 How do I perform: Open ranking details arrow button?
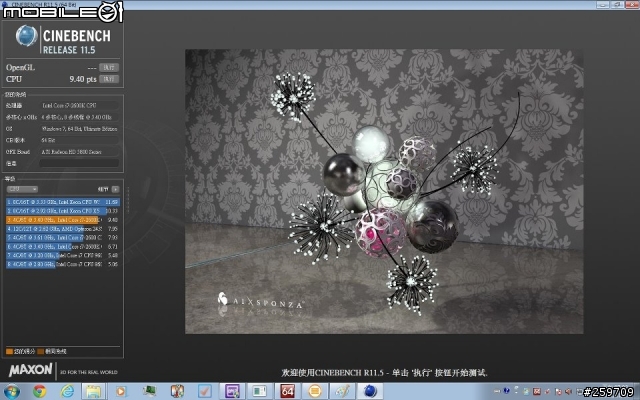coord(116,189)
